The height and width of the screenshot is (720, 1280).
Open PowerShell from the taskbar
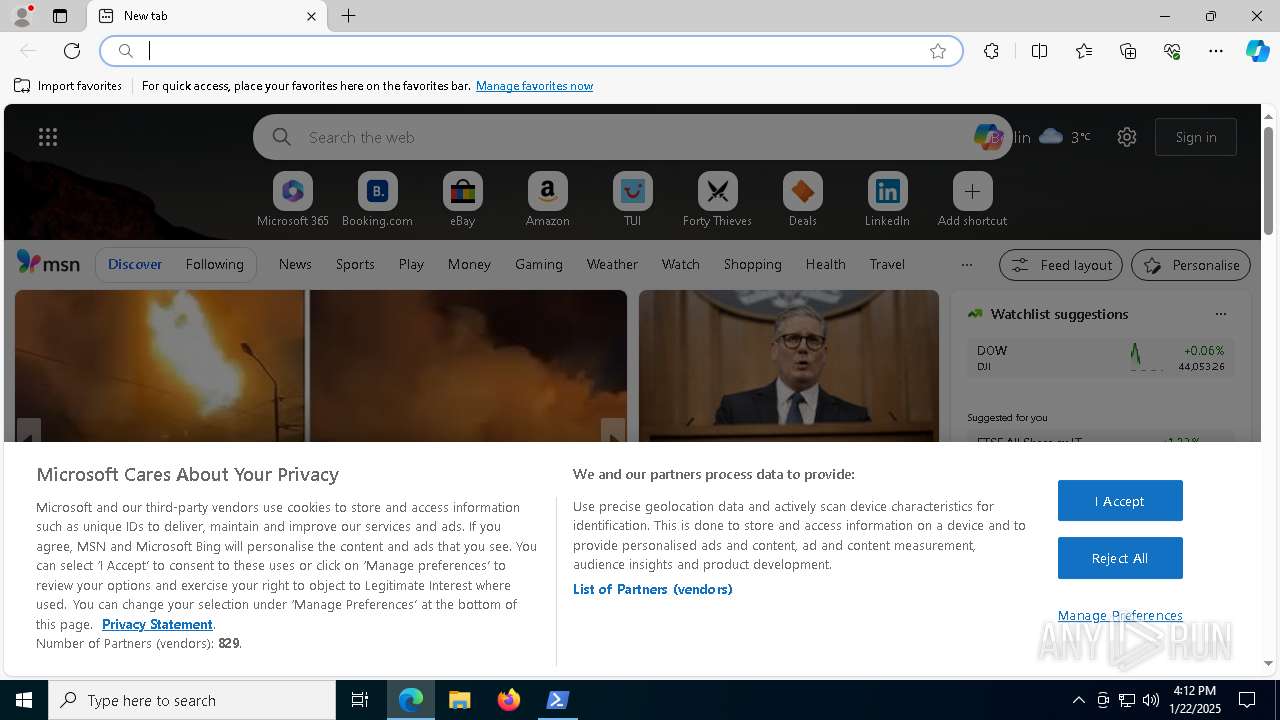tap(558, 700)
